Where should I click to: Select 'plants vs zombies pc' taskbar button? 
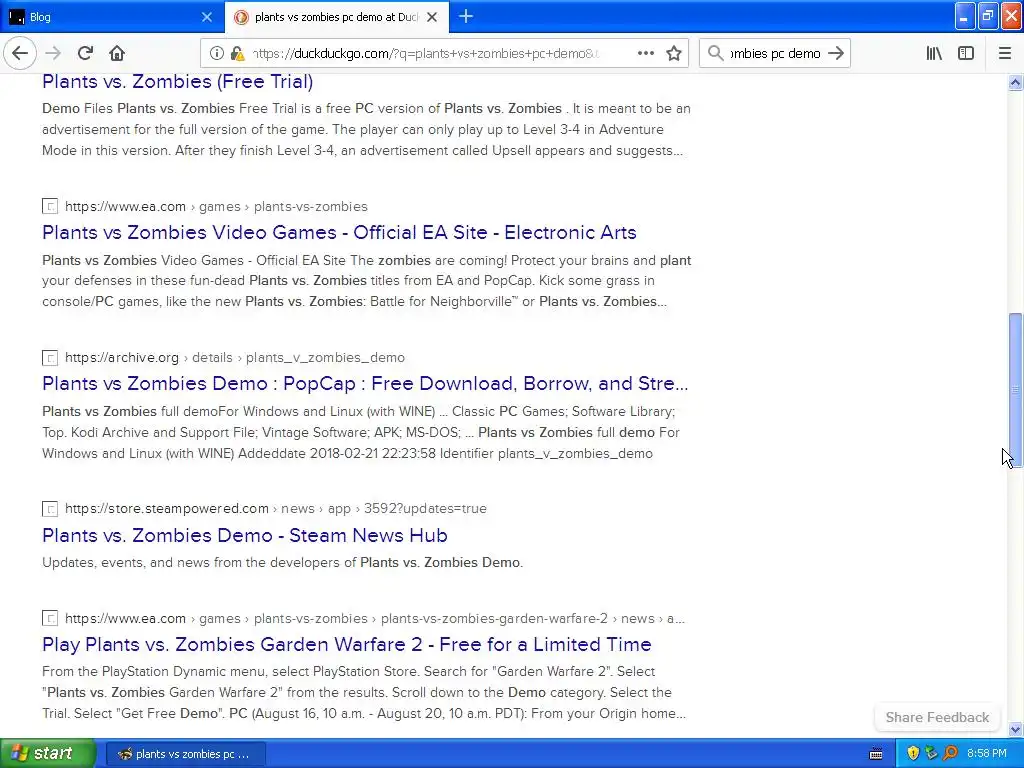coord(185,754)
